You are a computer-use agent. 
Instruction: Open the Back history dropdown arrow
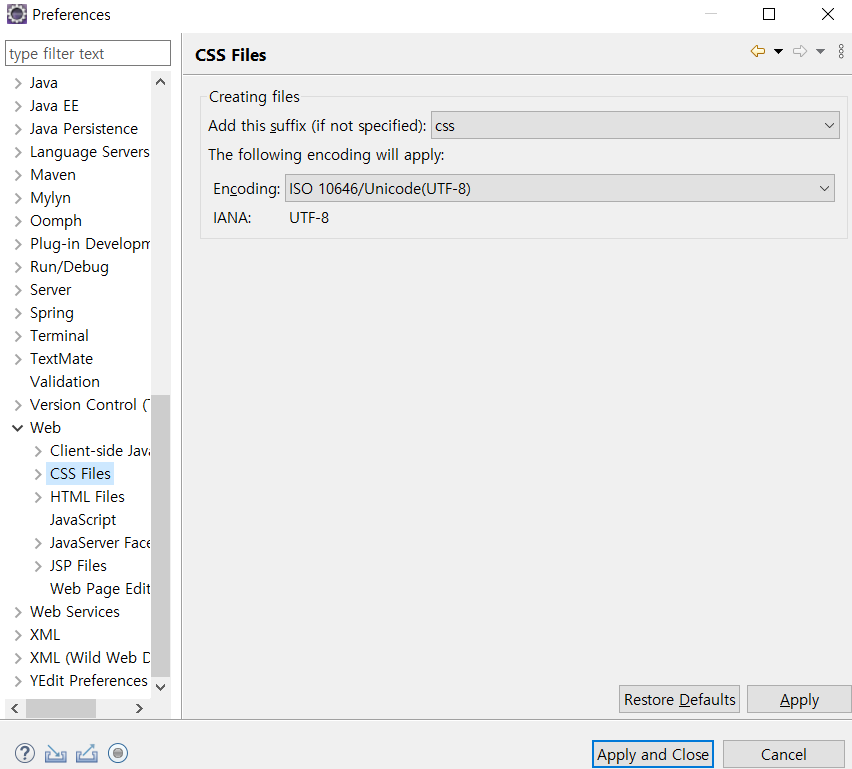click(779, 52)
